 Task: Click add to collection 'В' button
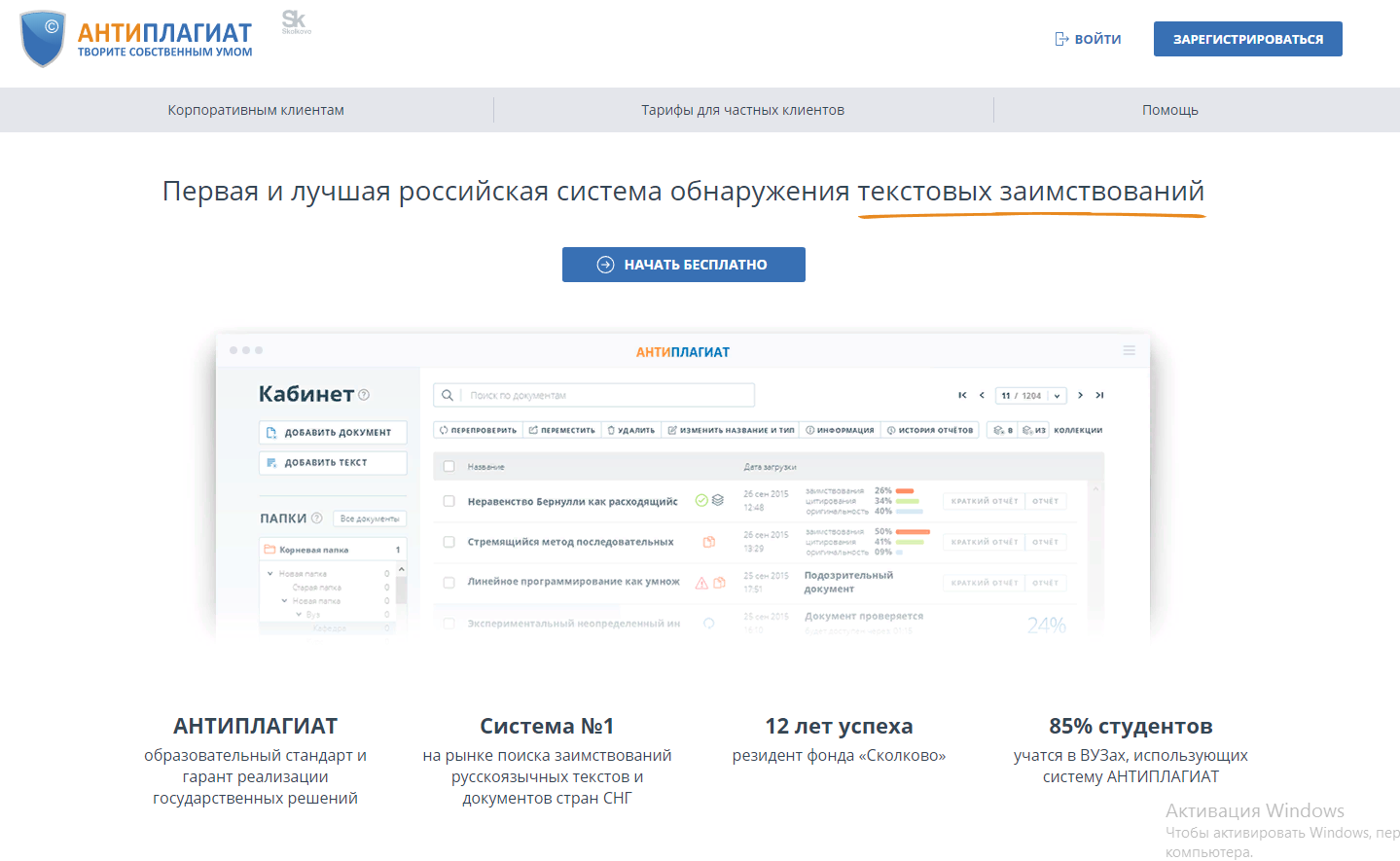(x=1002, y=430)
